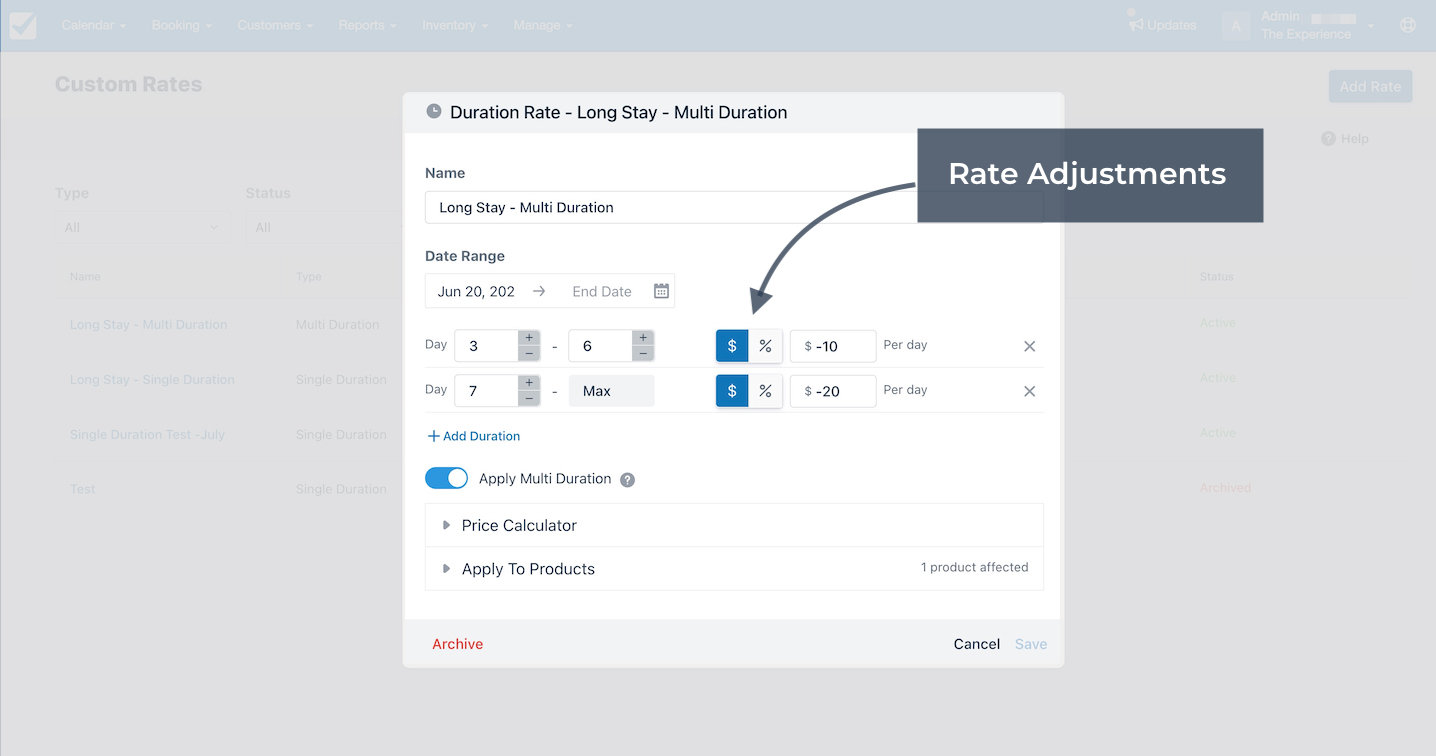Open Updates announcements

pos(1162,24)
